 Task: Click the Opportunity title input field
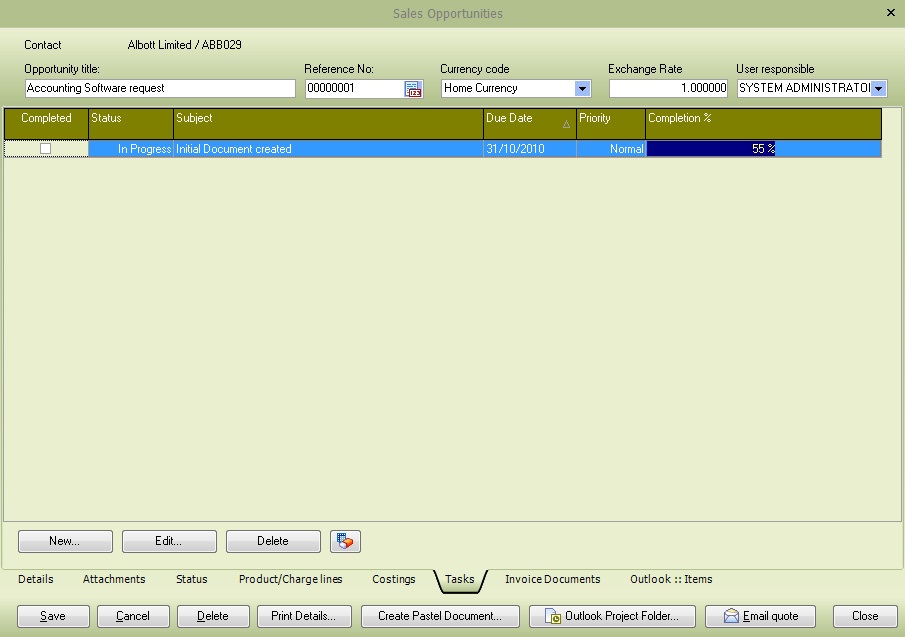tap(158, 88)
